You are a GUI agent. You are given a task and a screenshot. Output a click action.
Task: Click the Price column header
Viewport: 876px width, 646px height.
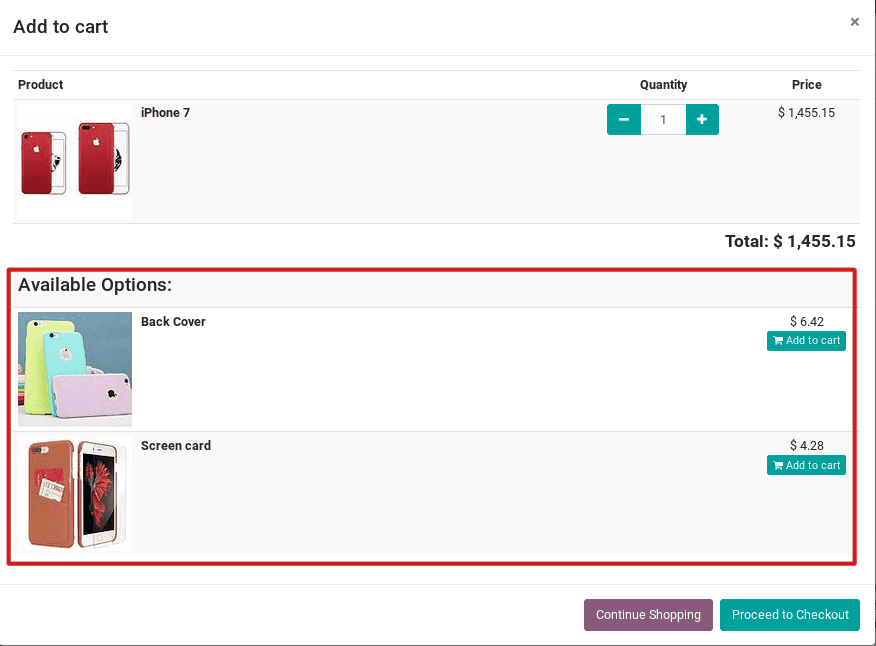pyautogui.click(x=806, y=85)
